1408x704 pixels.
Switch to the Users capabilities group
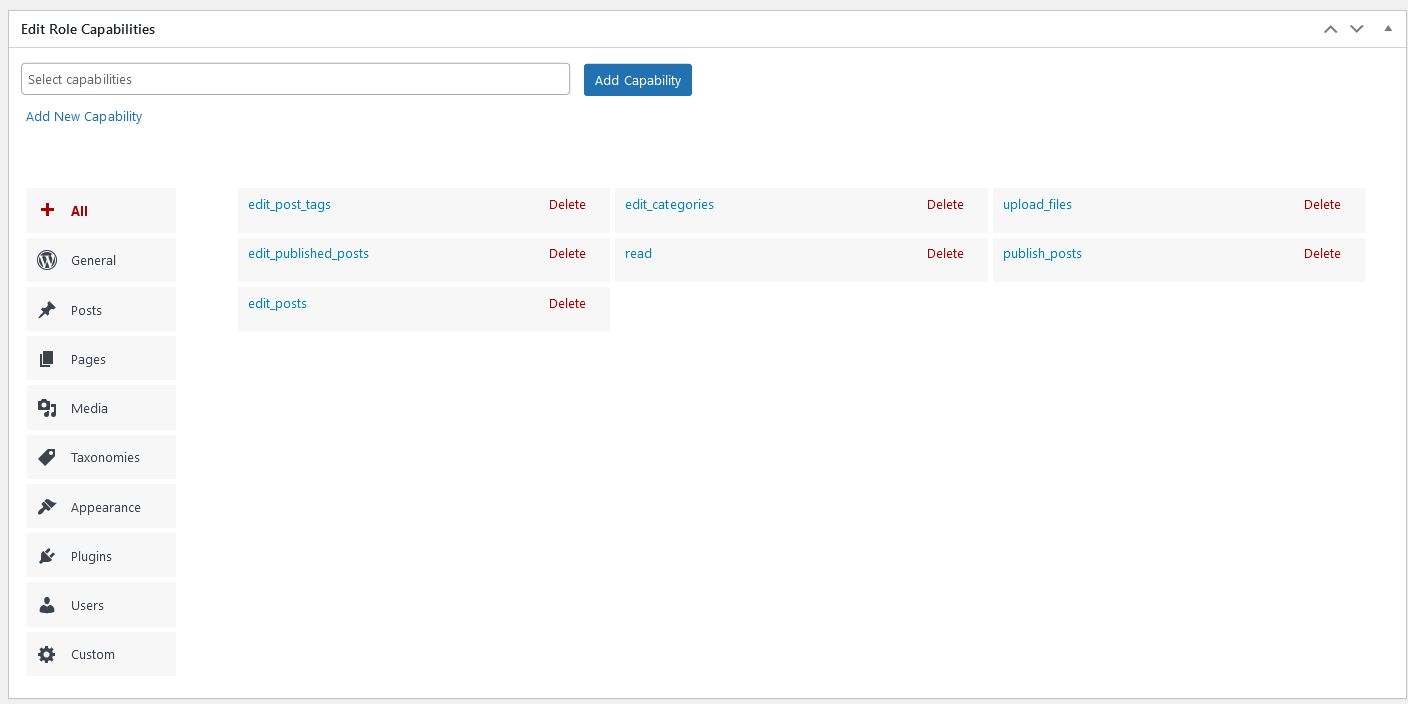[x=101, y=604]
